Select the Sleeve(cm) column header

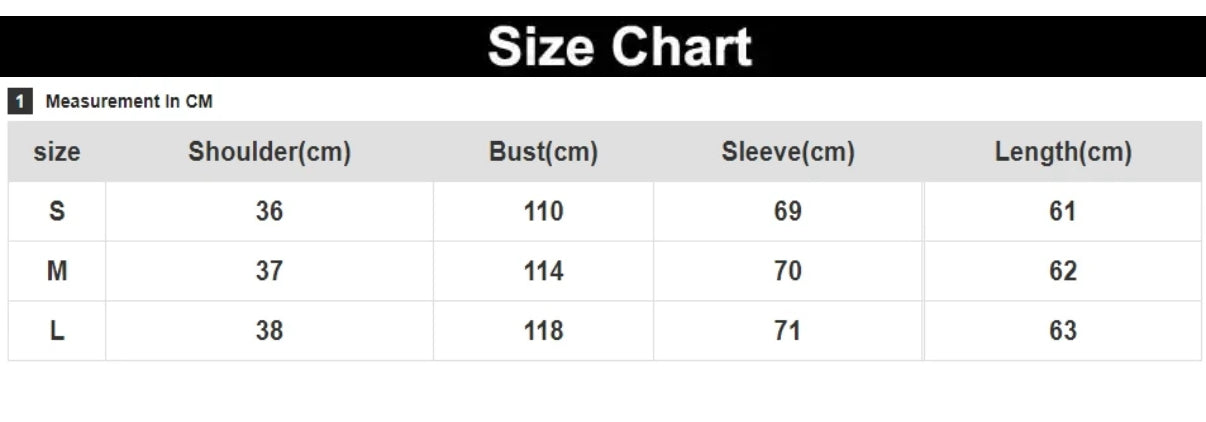pyautogui.click(x=788, y=152)
